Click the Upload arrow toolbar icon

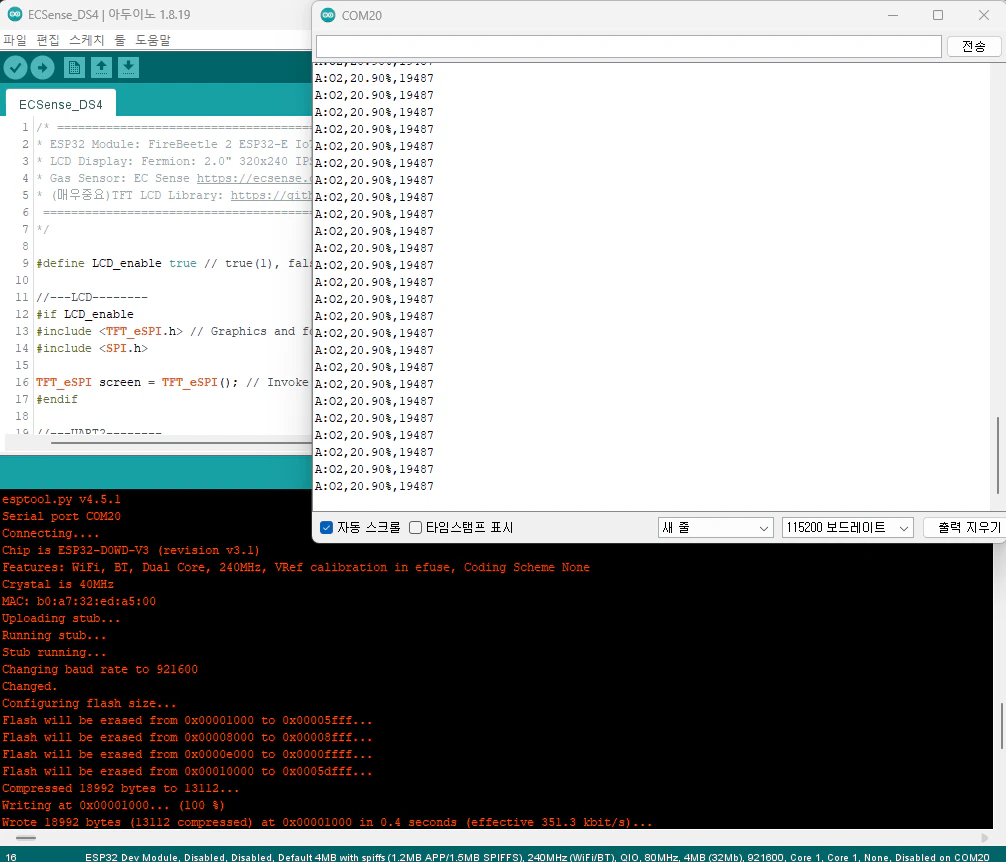pos(42,67)
